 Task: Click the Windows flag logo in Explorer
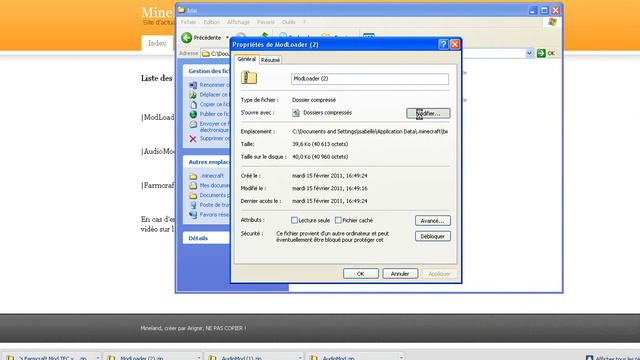[x=552, y=22]
